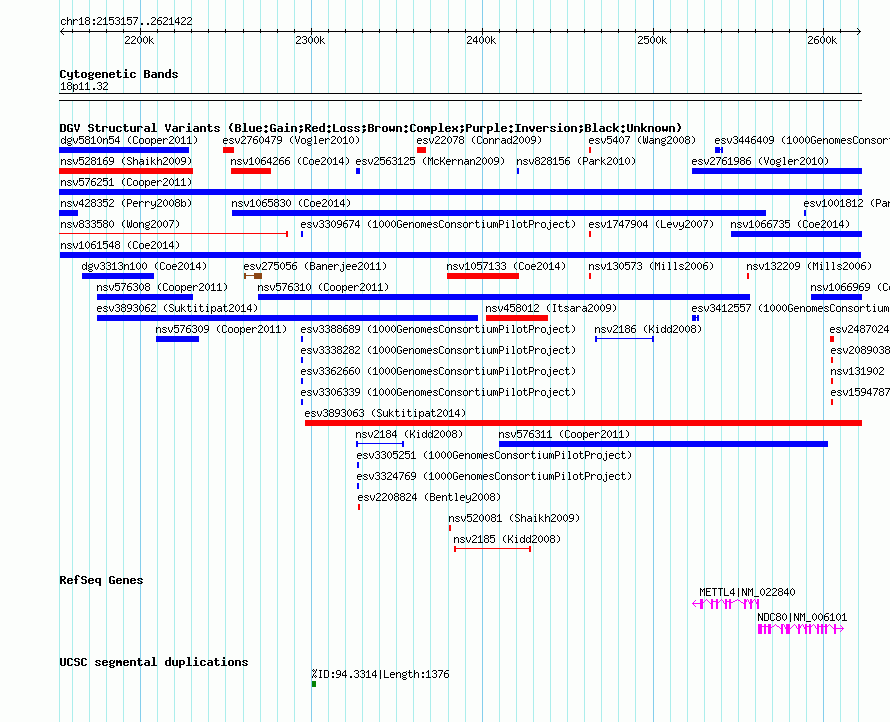Click the 2300k ruler position
Image resolution: width=890 pixels, height=722 pixels.
tap(310, 40)
